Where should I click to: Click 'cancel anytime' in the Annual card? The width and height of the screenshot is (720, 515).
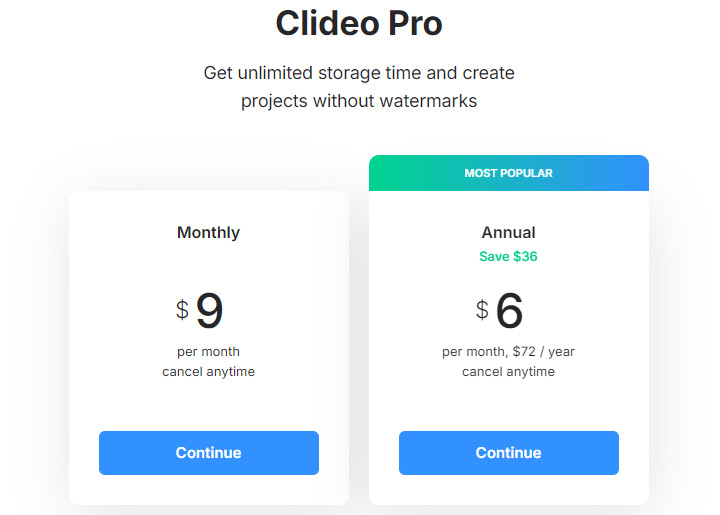click(508, 371)
